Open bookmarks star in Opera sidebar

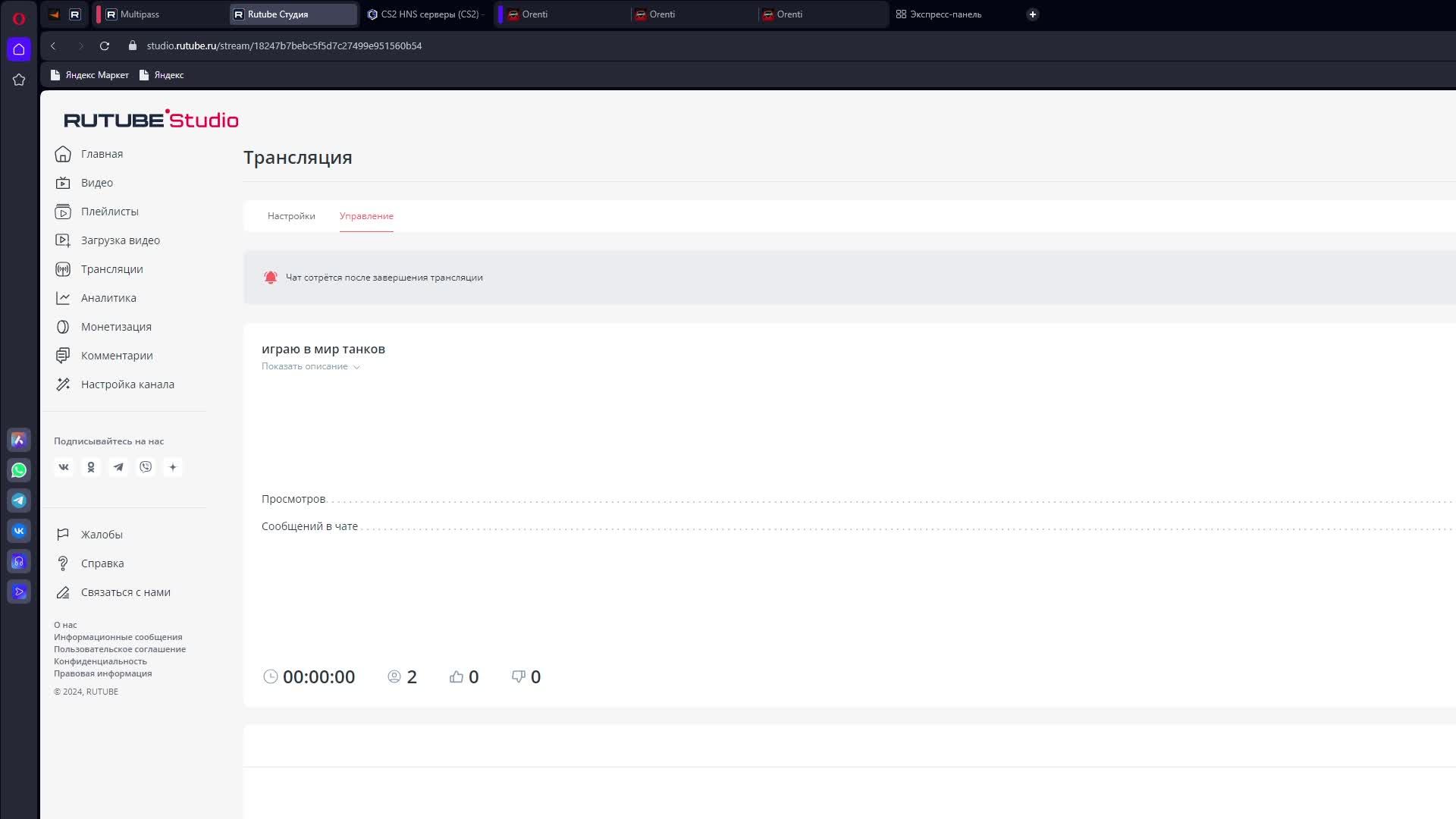[x=19, y=80]
